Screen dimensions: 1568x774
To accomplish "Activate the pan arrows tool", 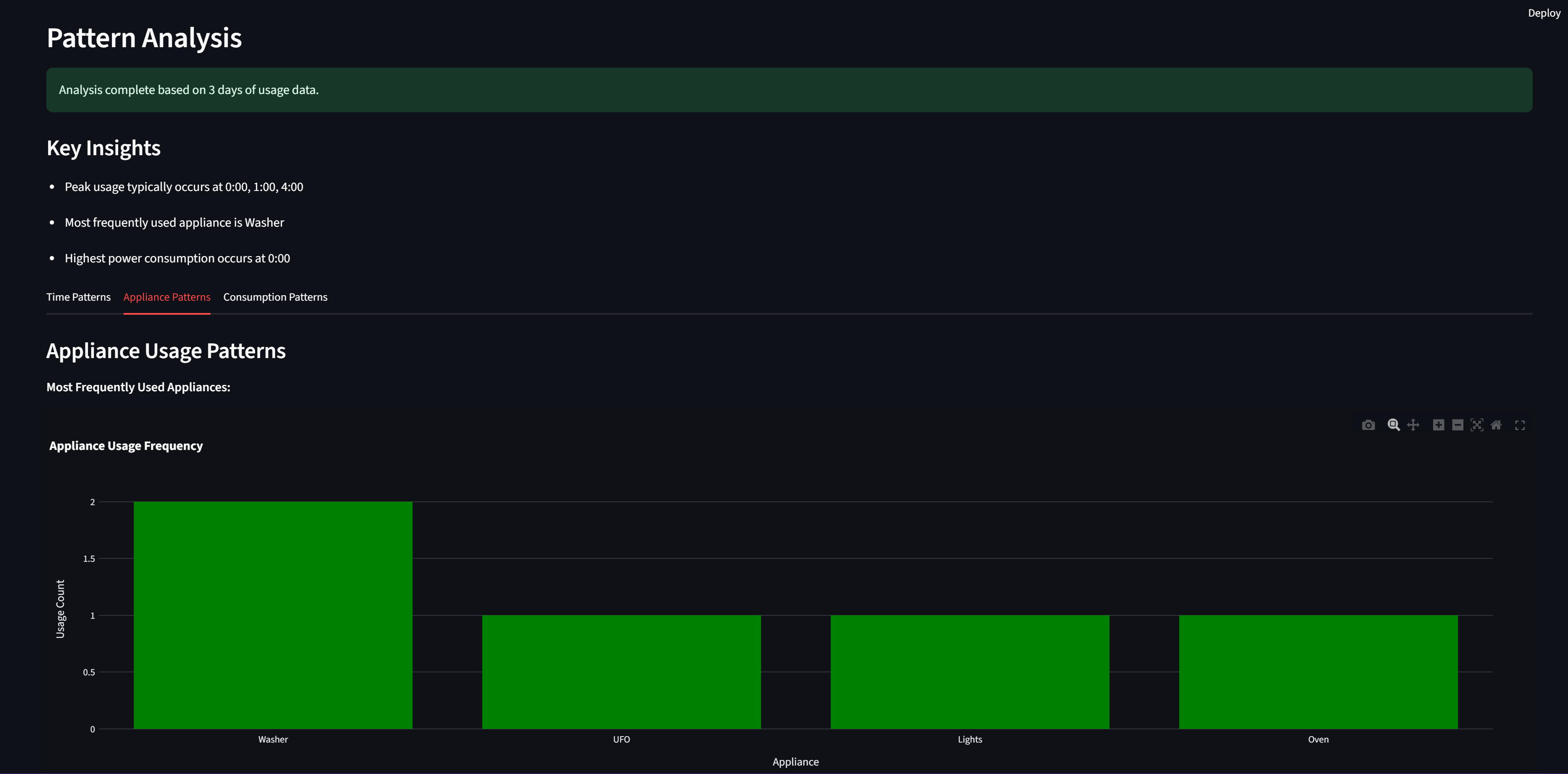I will [x=1413, y=425].
